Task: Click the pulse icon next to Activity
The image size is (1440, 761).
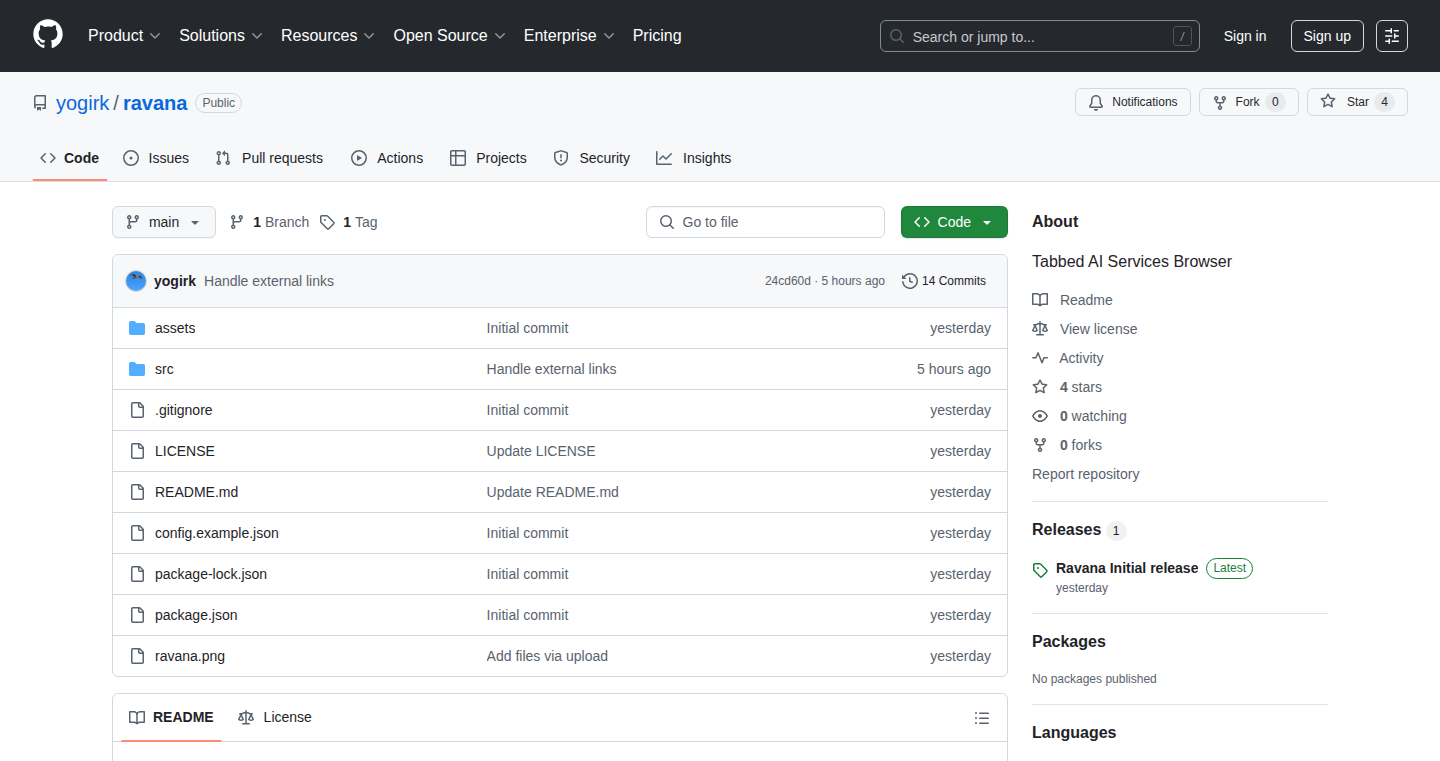Action: point(1040,358)
